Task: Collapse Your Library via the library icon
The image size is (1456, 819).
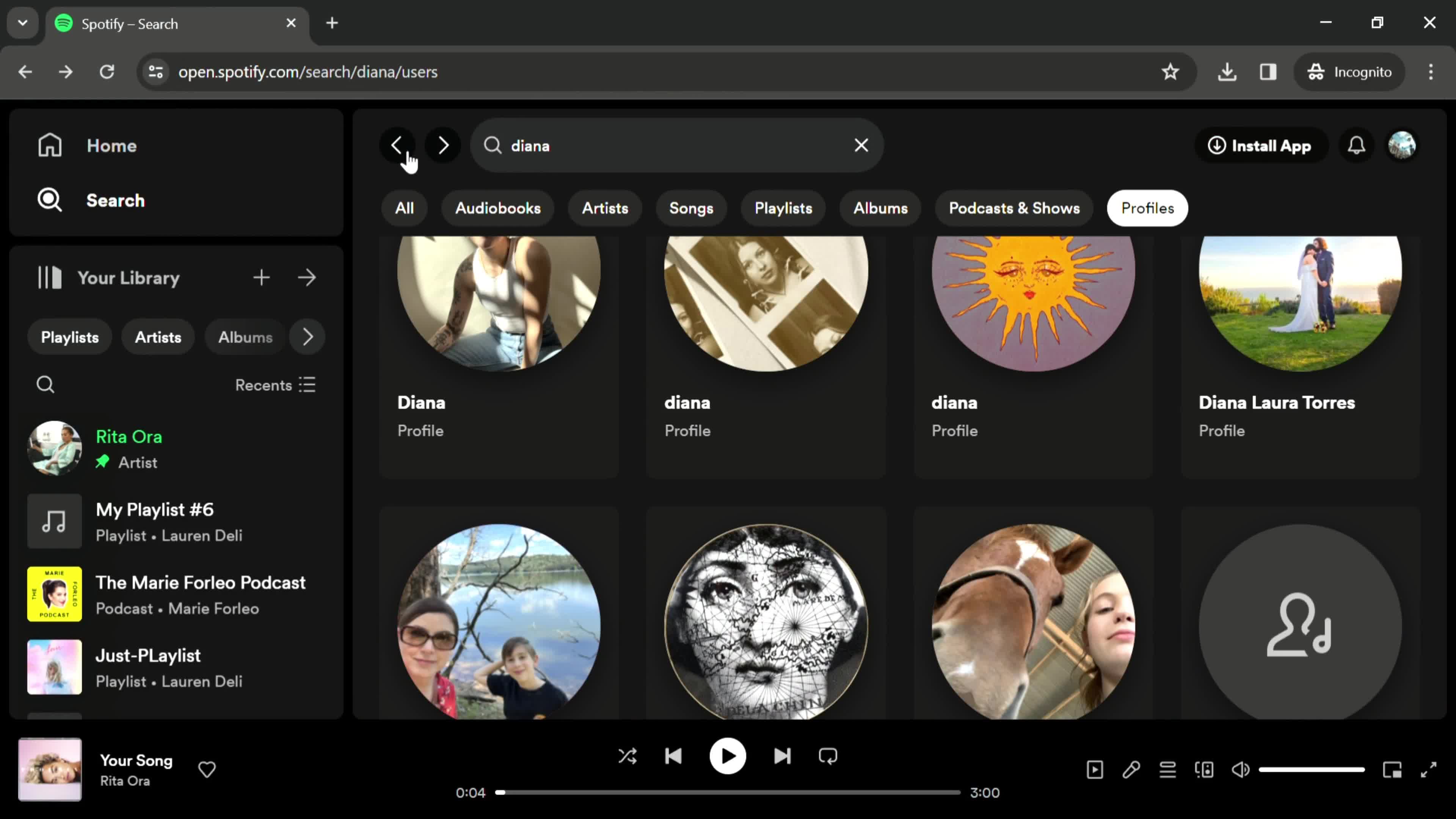Action: pyautogui.click(x=50, y=278)
